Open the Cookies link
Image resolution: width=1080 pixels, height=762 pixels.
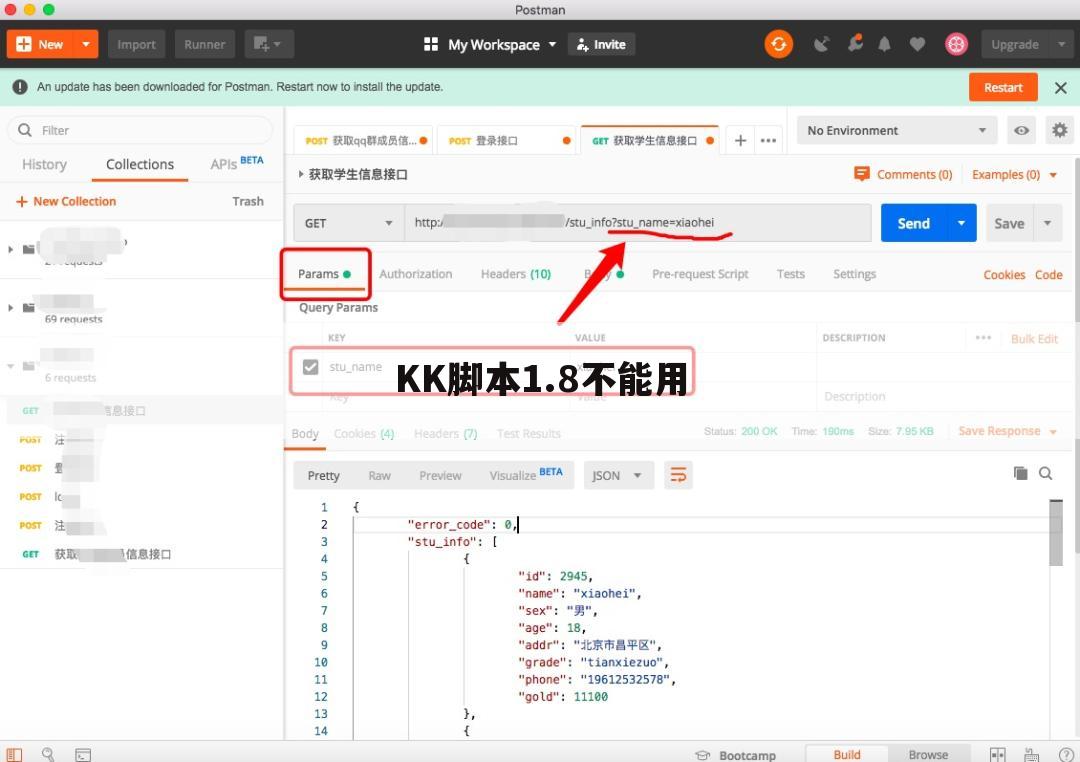point(1004,274)
